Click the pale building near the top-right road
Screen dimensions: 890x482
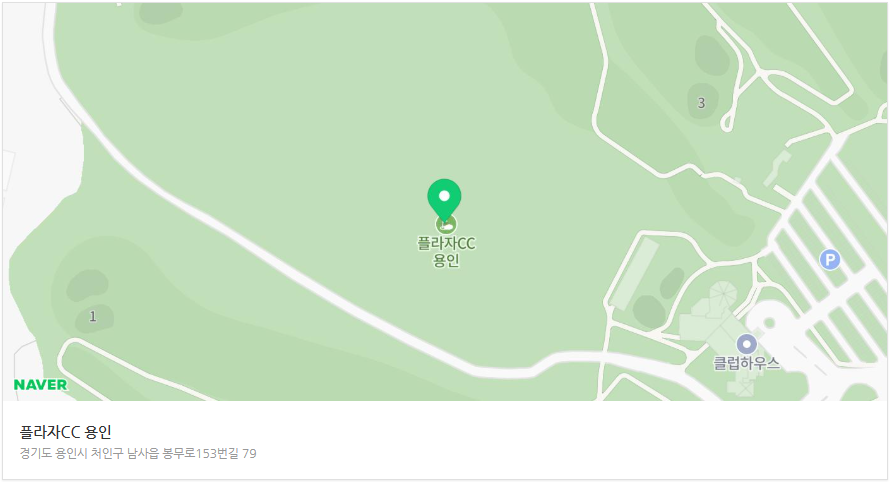777,167
